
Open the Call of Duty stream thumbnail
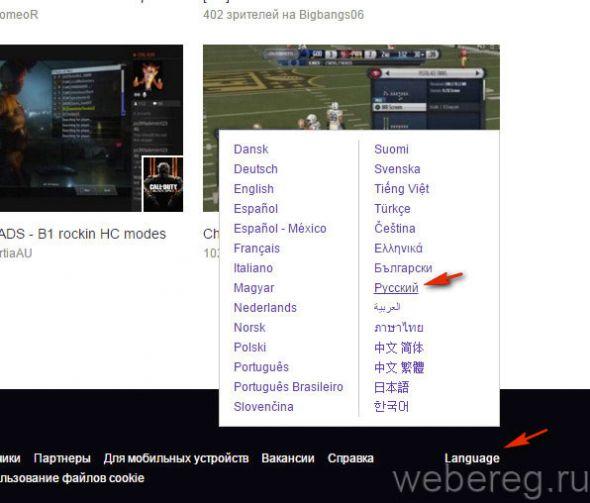click(91, 128)
